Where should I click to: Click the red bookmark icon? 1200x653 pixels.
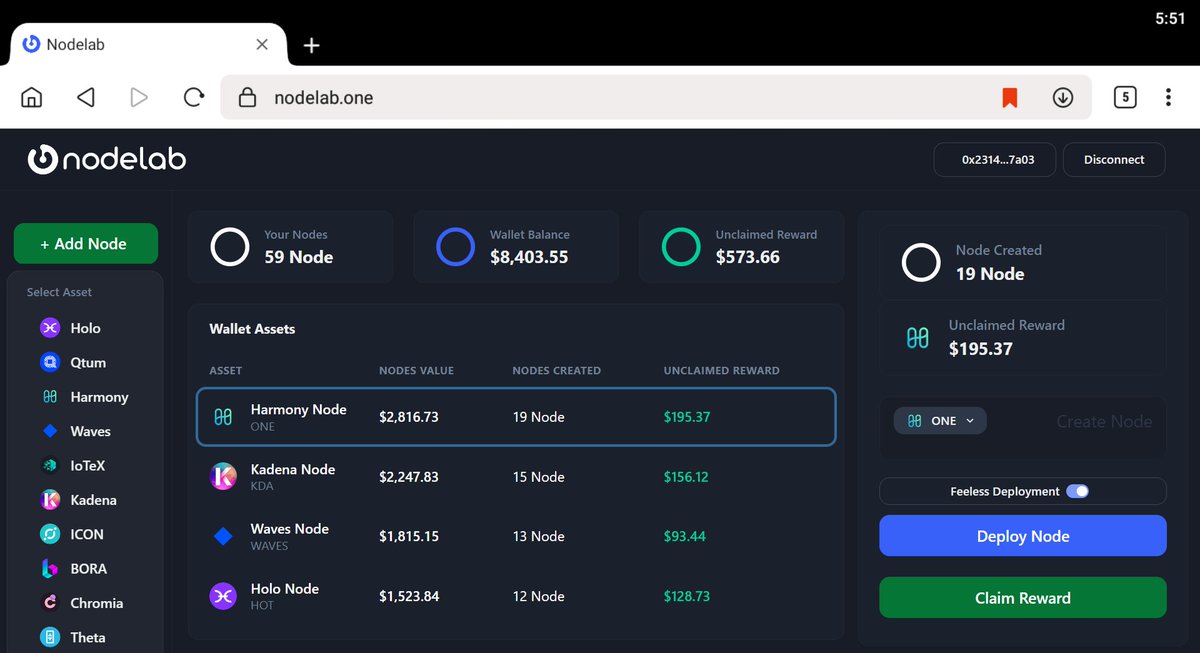click(1010, 97)
